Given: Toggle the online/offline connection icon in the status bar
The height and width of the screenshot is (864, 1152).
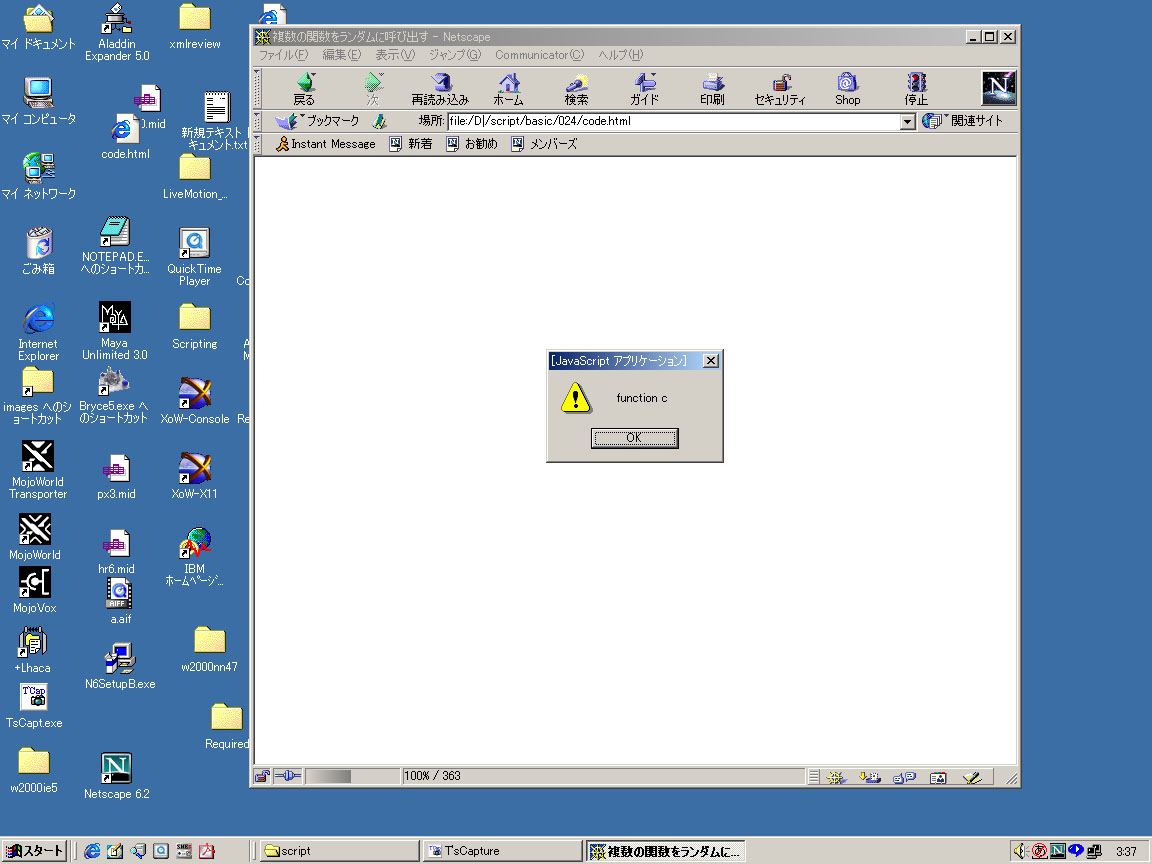Looking at the screenshot, I should (287, 776).
